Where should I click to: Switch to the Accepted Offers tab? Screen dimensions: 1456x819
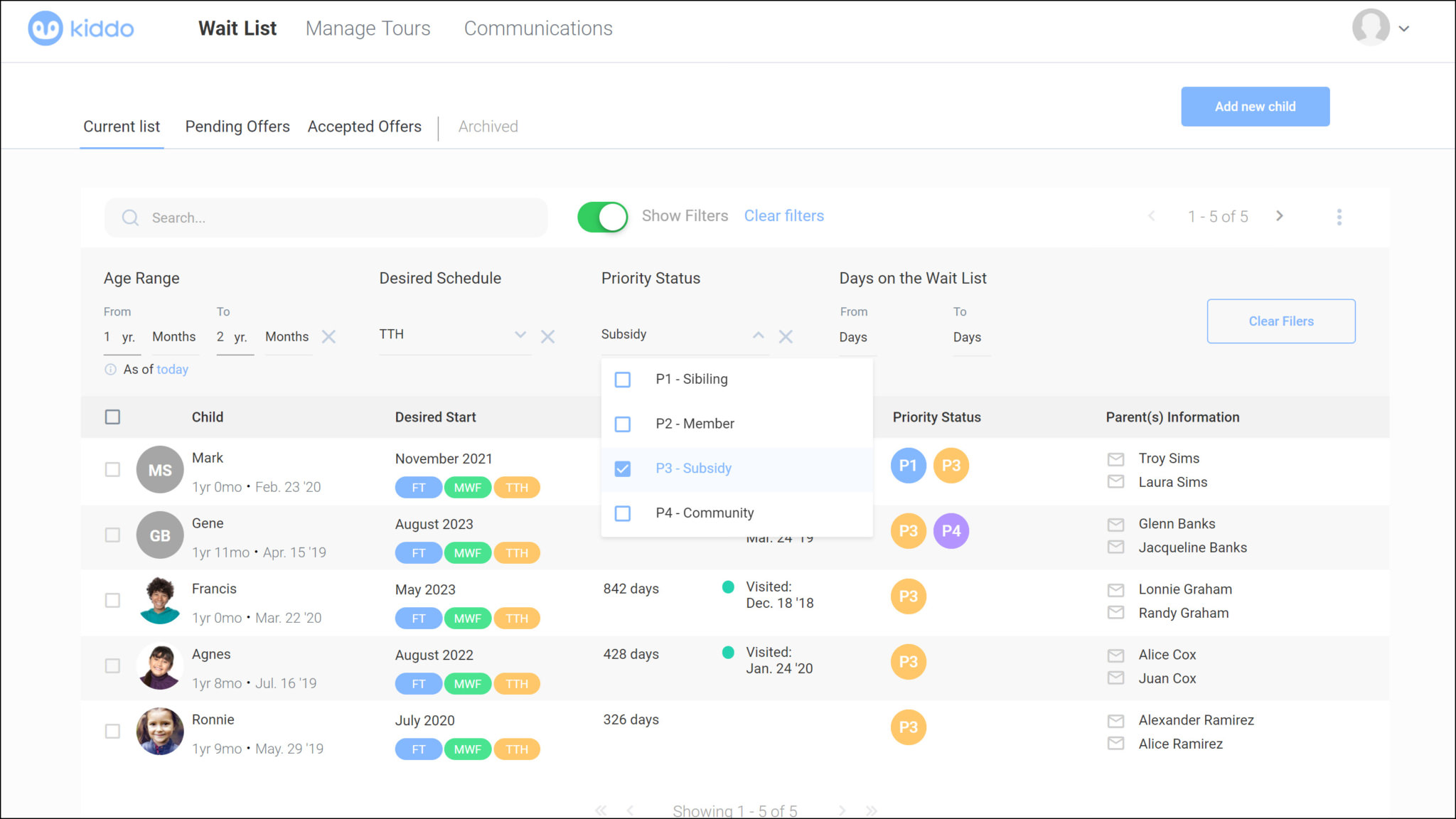coord(364,127)
